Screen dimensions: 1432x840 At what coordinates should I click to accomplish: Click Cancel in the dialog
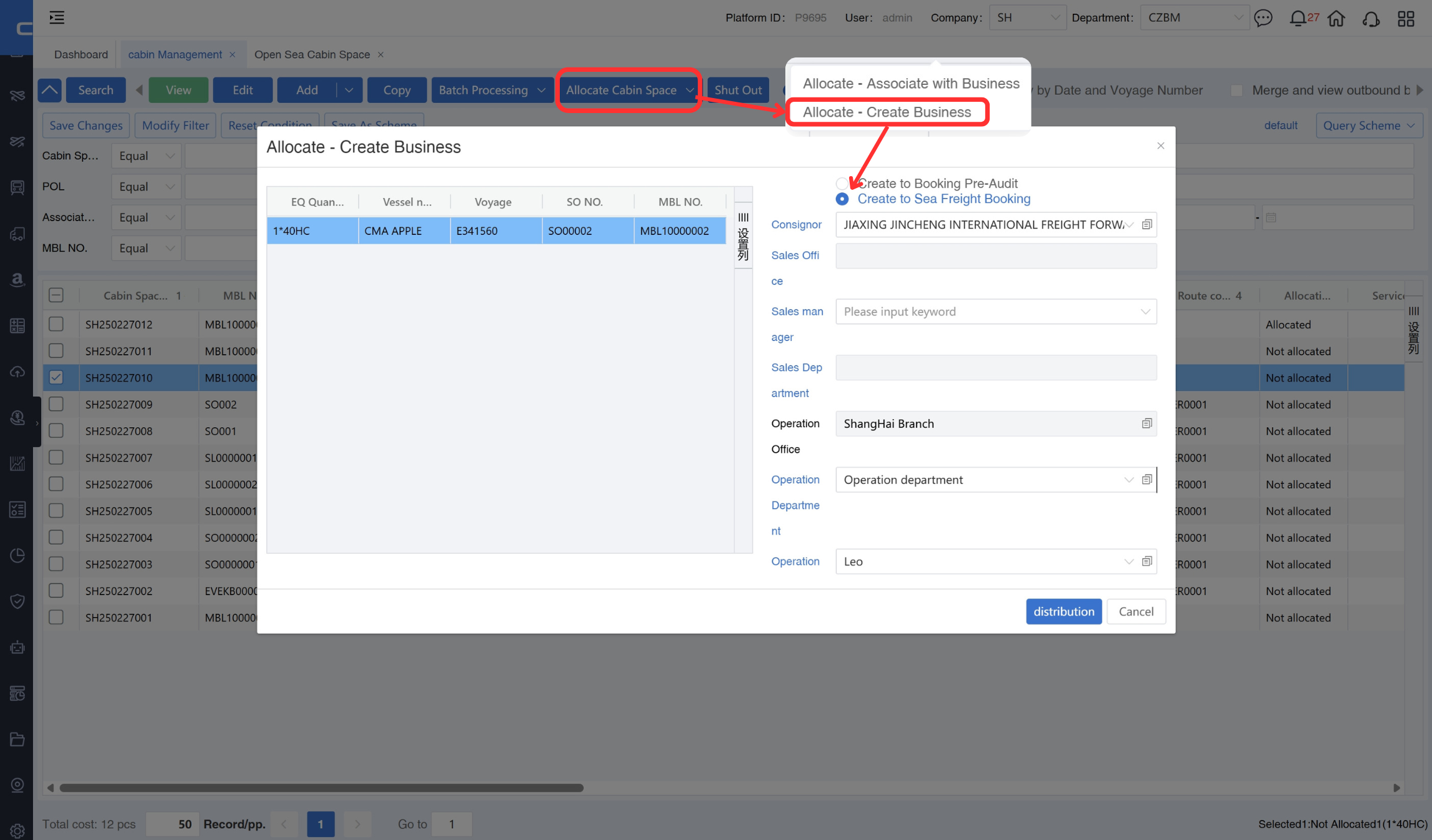pyautogui.click(x=1136, y=611)
